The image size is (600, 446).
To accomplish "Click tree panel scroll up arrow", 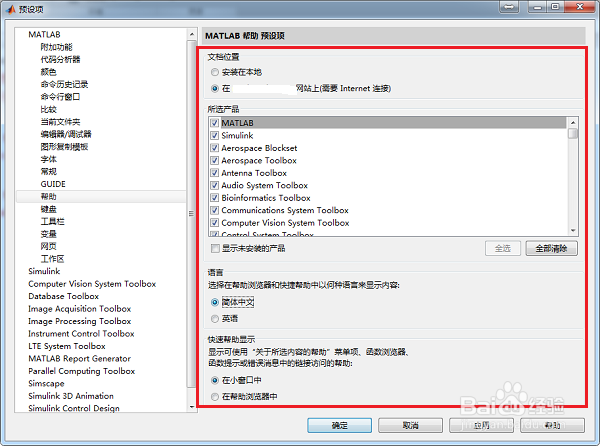I will (192, 34).
